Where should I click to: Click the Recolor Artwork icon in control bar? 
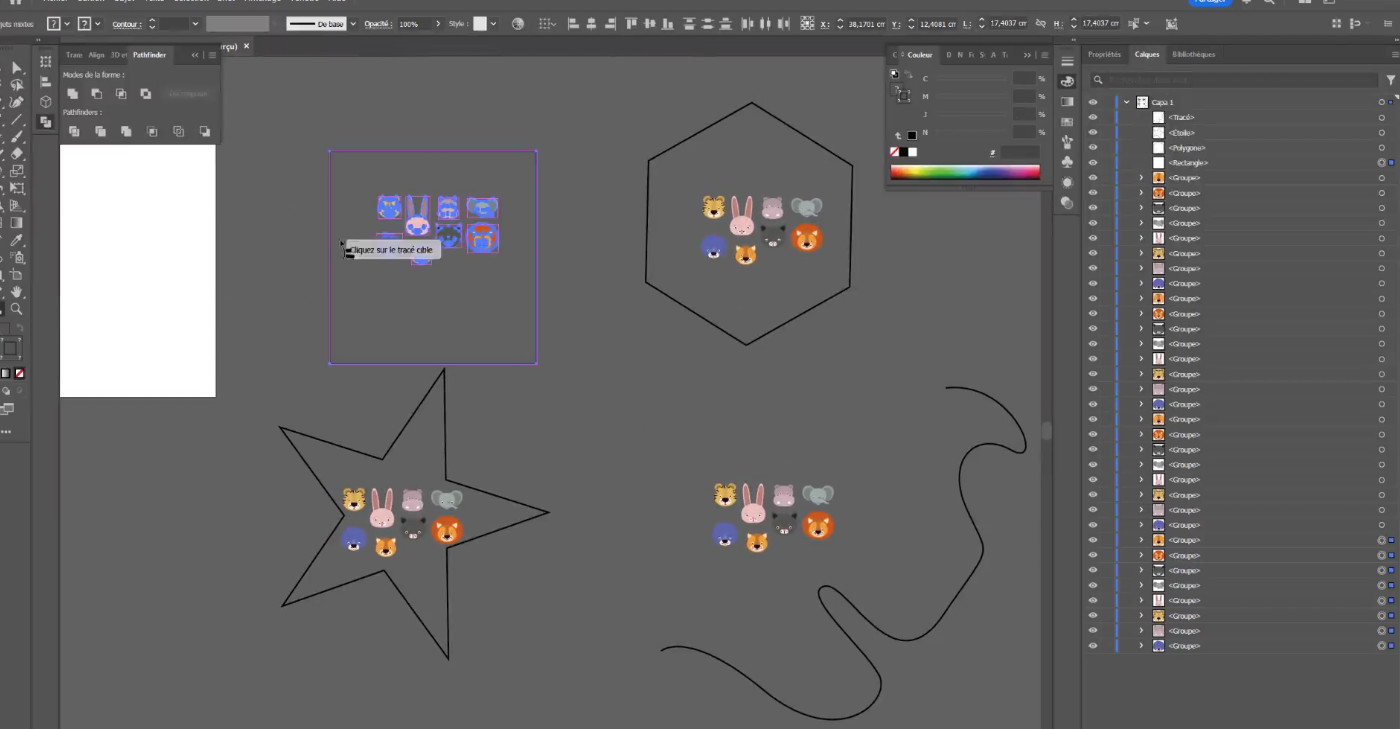click(x=517, y=23)
